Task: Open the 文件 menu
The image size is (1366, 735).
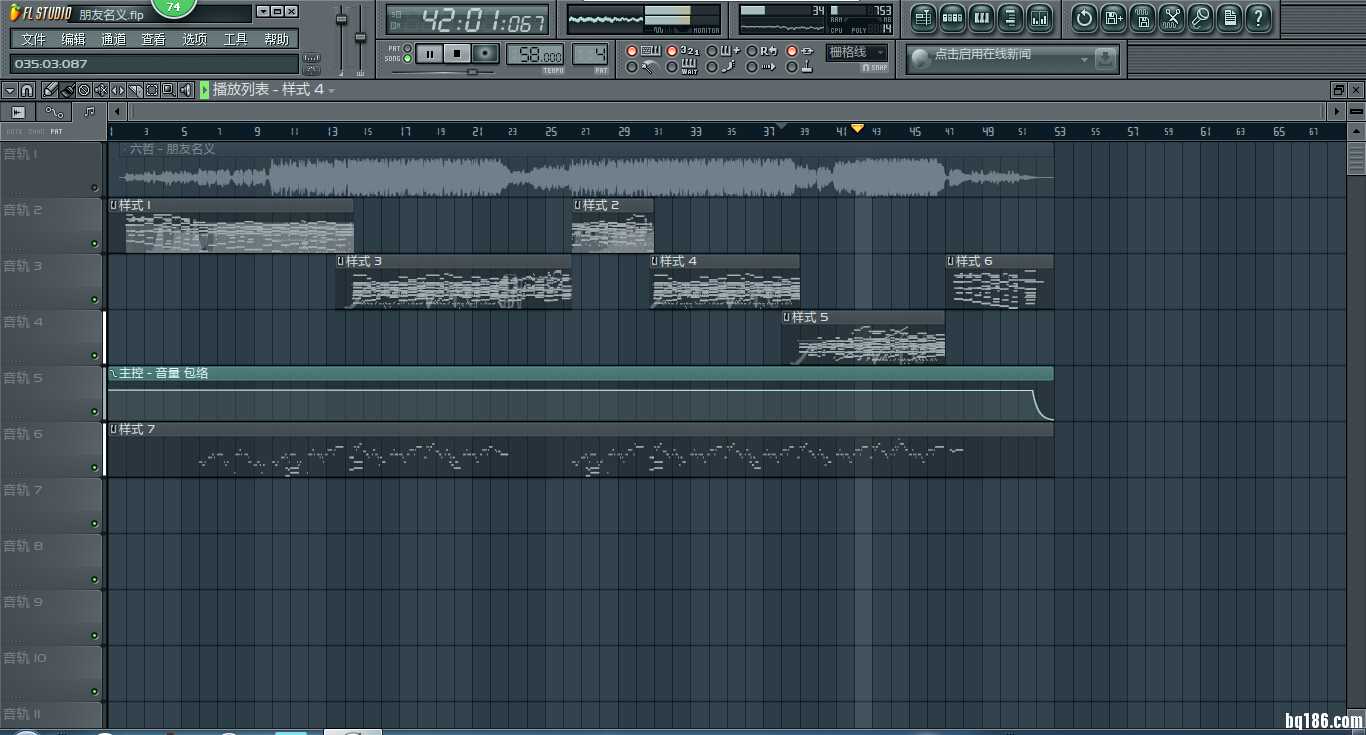Action: click(33, 39)
